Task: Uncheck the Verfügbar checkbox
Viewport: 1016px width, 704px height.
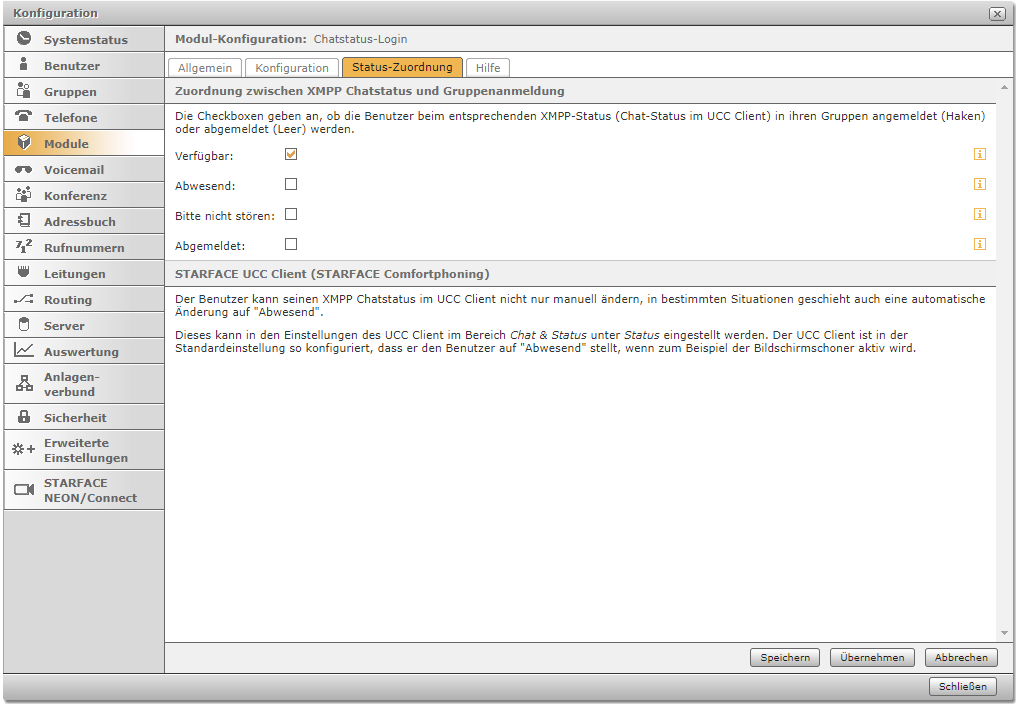Action: (x=291, y=154)
